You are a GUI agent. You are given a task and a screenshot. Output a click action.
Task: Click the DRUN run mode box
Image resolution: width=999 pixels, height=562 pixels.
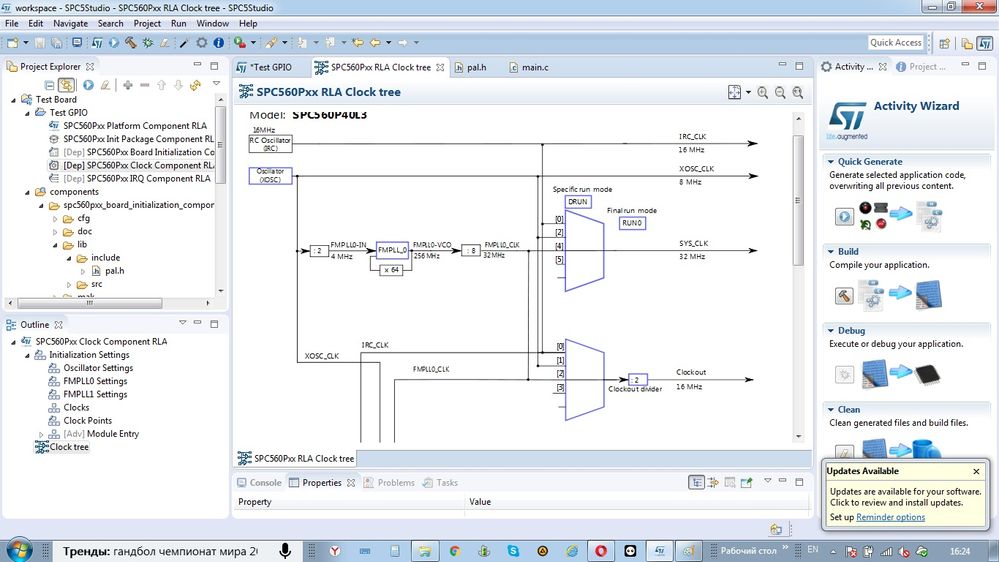[x=578, y=202]
